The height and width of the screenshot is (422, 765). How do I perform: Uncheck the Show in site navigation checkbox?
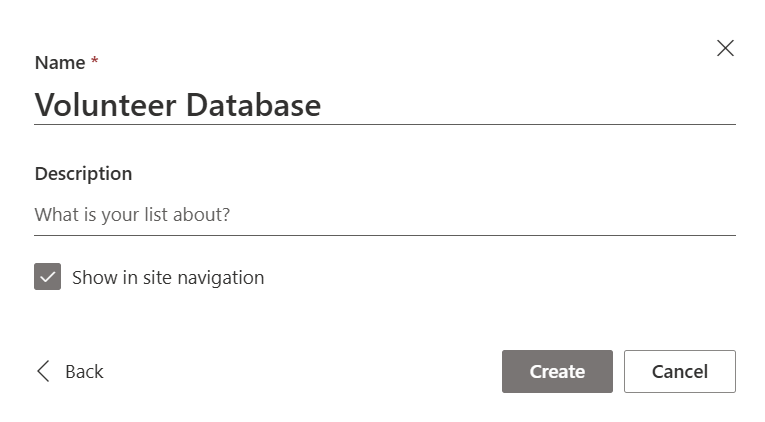48,277
